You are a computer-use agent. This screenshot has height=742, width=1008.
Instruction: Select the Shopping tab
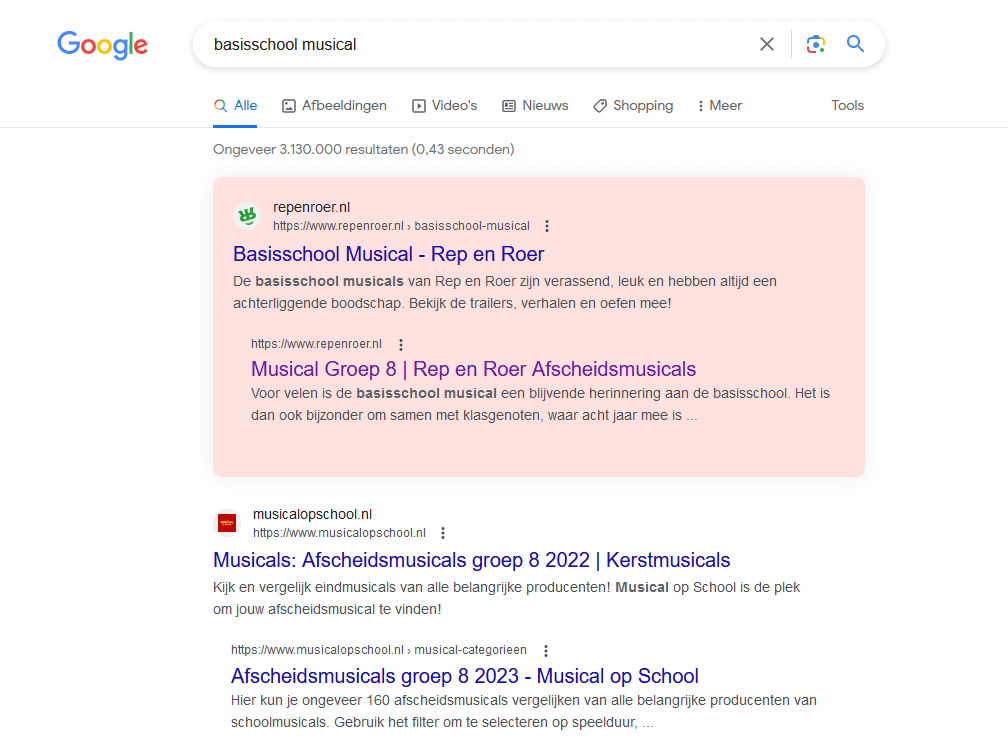click(633, 106)
